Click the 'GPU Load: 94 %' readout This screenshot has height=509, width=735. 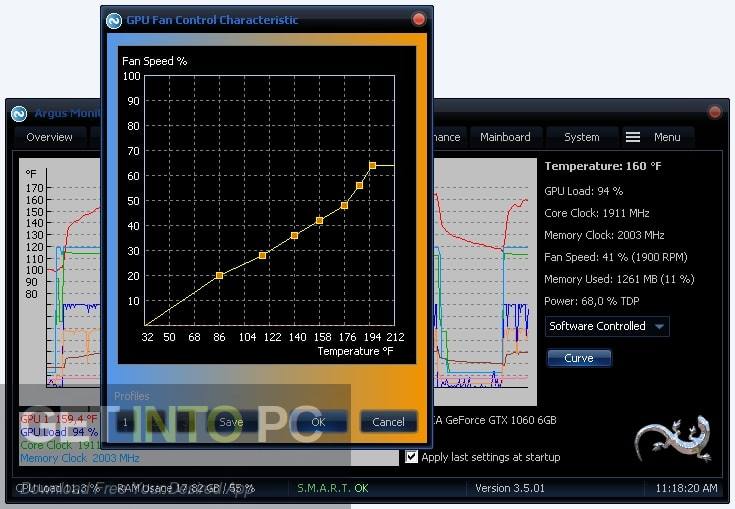pyautogui.click(x=584, y=191)
